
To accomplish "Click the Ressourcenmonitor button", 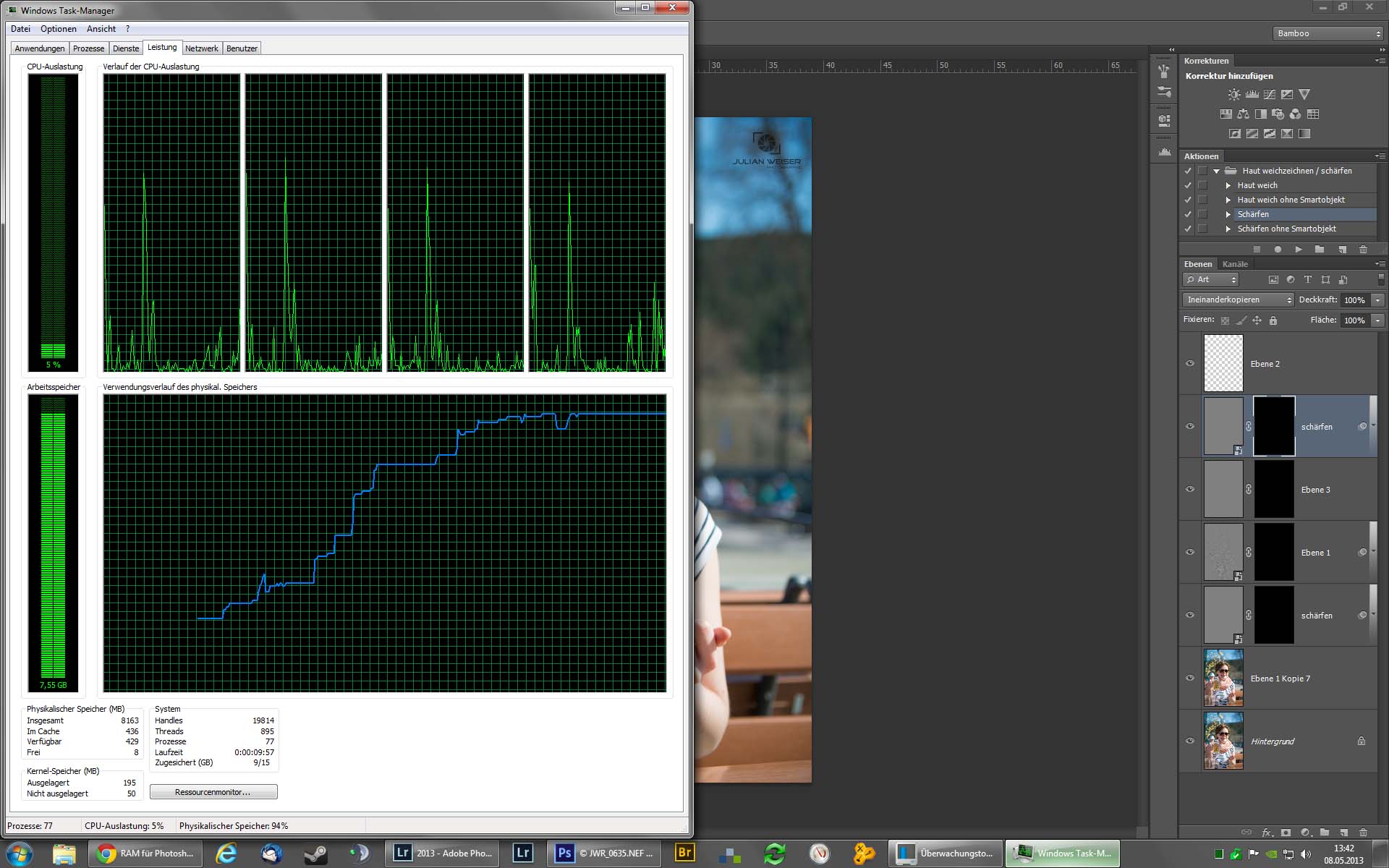I will 213,792.
